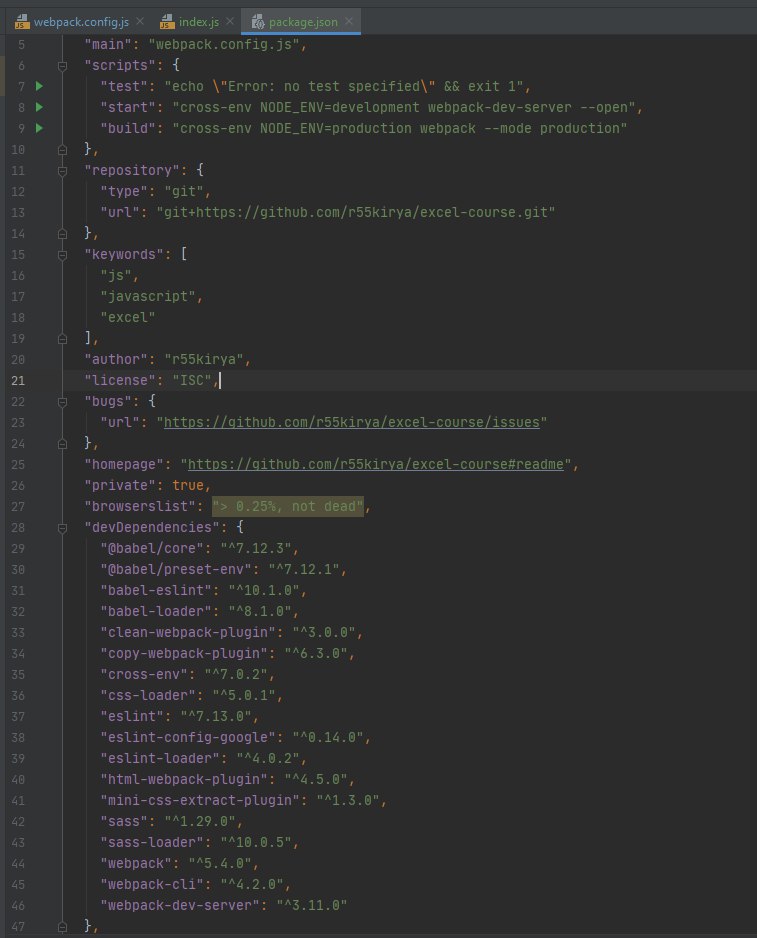
Task: Click fold end marker on line 14
Action: pyautogui.click(x=62, y=234)
